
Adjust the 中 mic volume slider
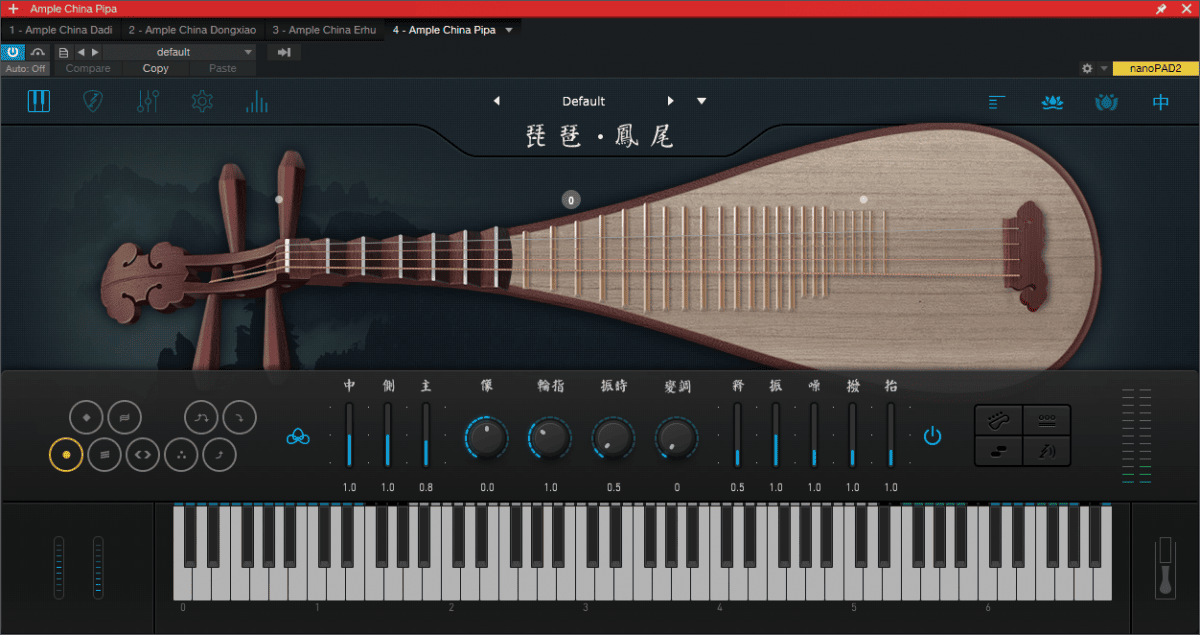pyautogui.click(x=349, y=435)
